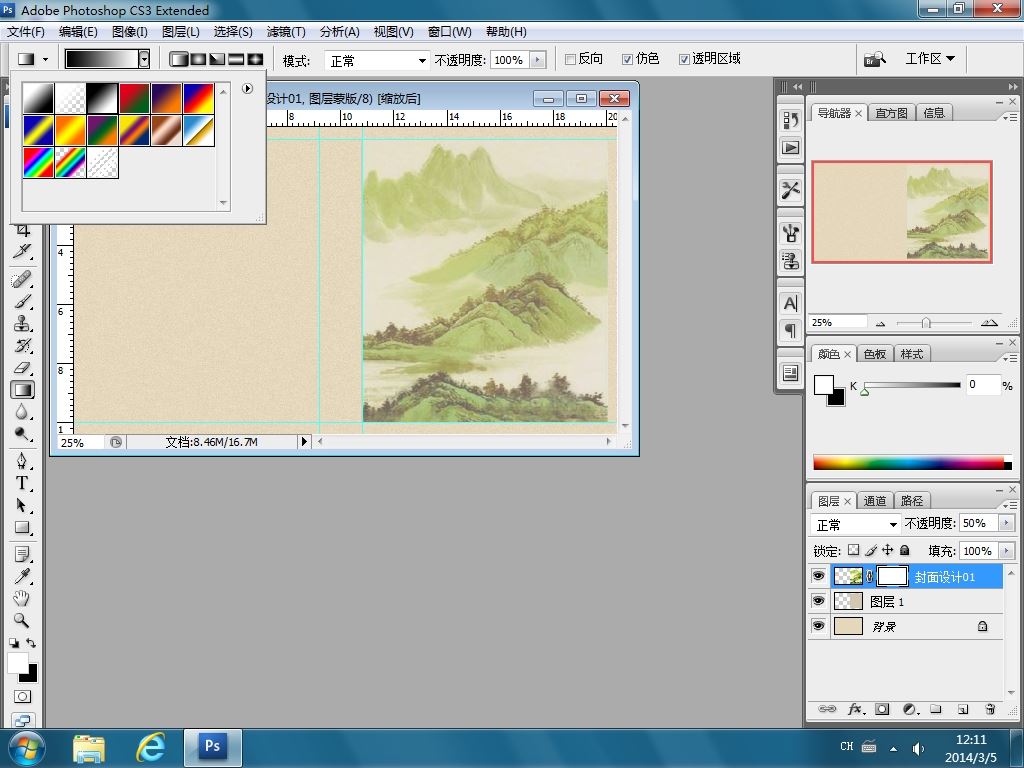1024x768 pixels.
Task: Launch Adobe Bridge from the options bar
Action: pyautogui.click(x=875, y=59)
